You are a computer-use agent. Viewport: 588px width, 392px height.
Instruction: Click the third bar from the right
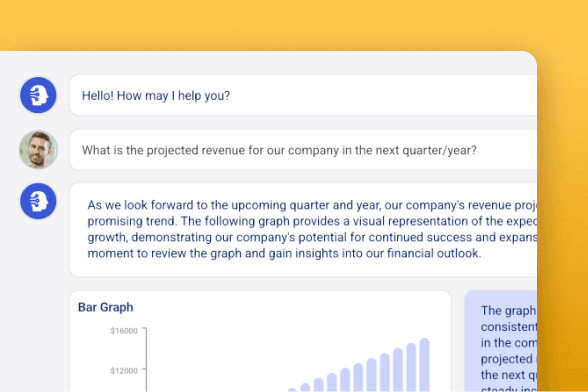coord(398,370)
